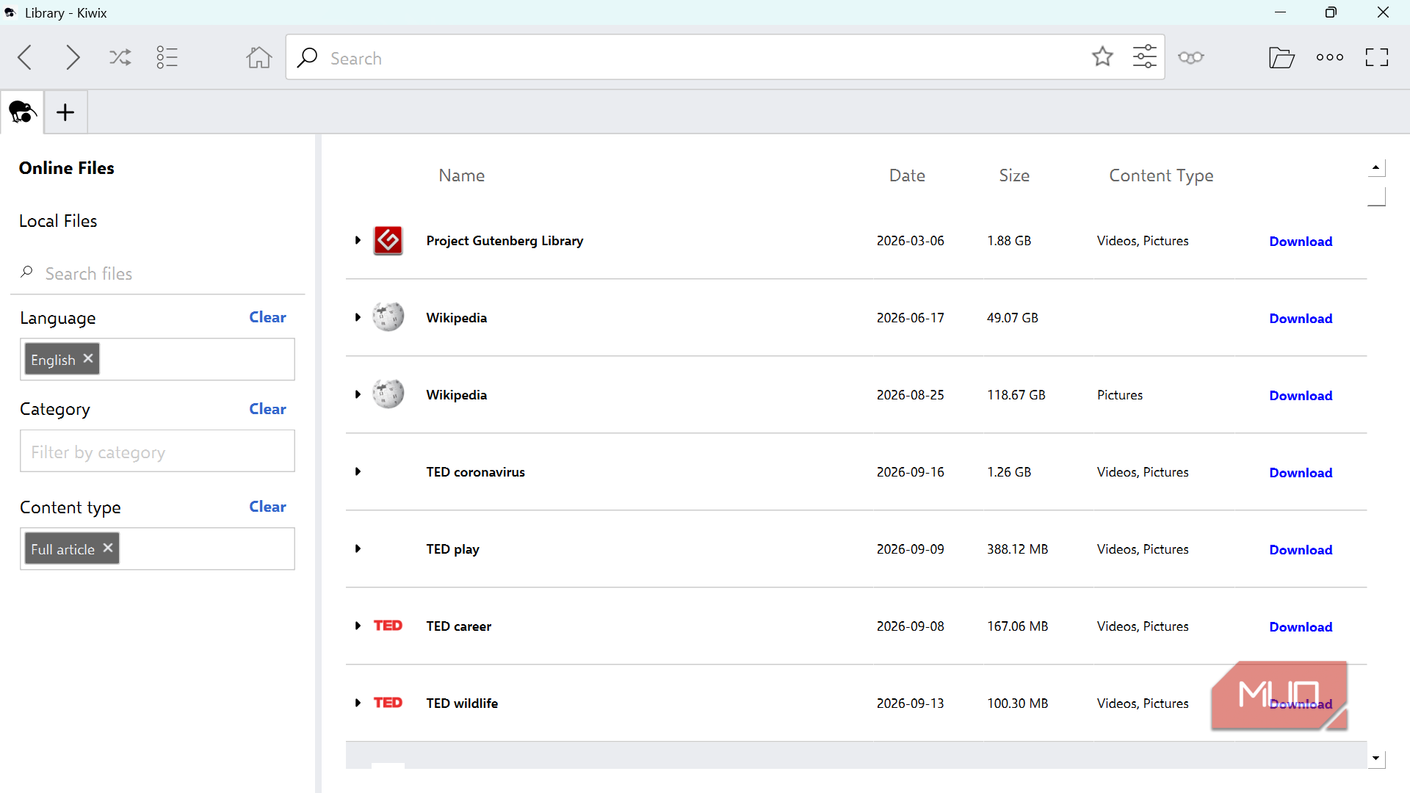
Task: Download the 49.07 GB Wikipedia file
Action: click(x=1300, y=318)
